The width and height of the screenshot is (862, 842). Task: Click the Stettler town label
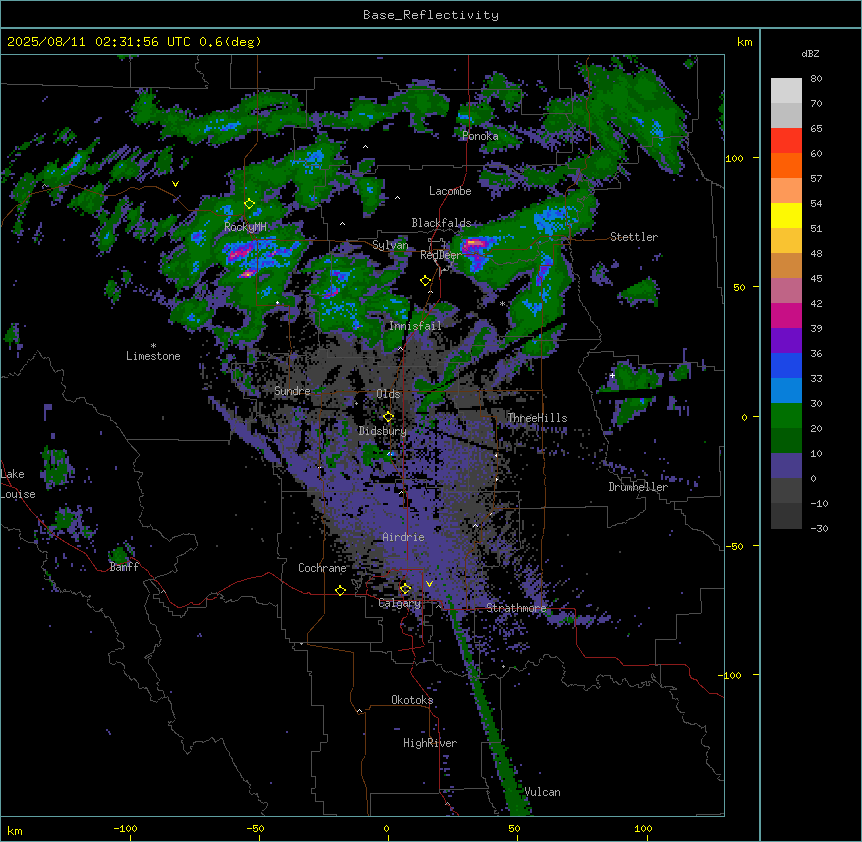coord(634,237)
